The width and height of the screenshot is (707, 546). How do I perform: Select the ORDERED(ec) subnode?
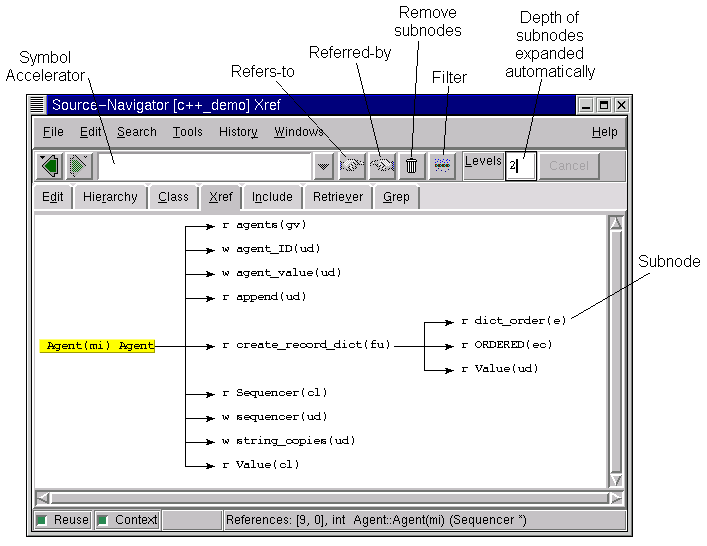click(x=506, y=345)
